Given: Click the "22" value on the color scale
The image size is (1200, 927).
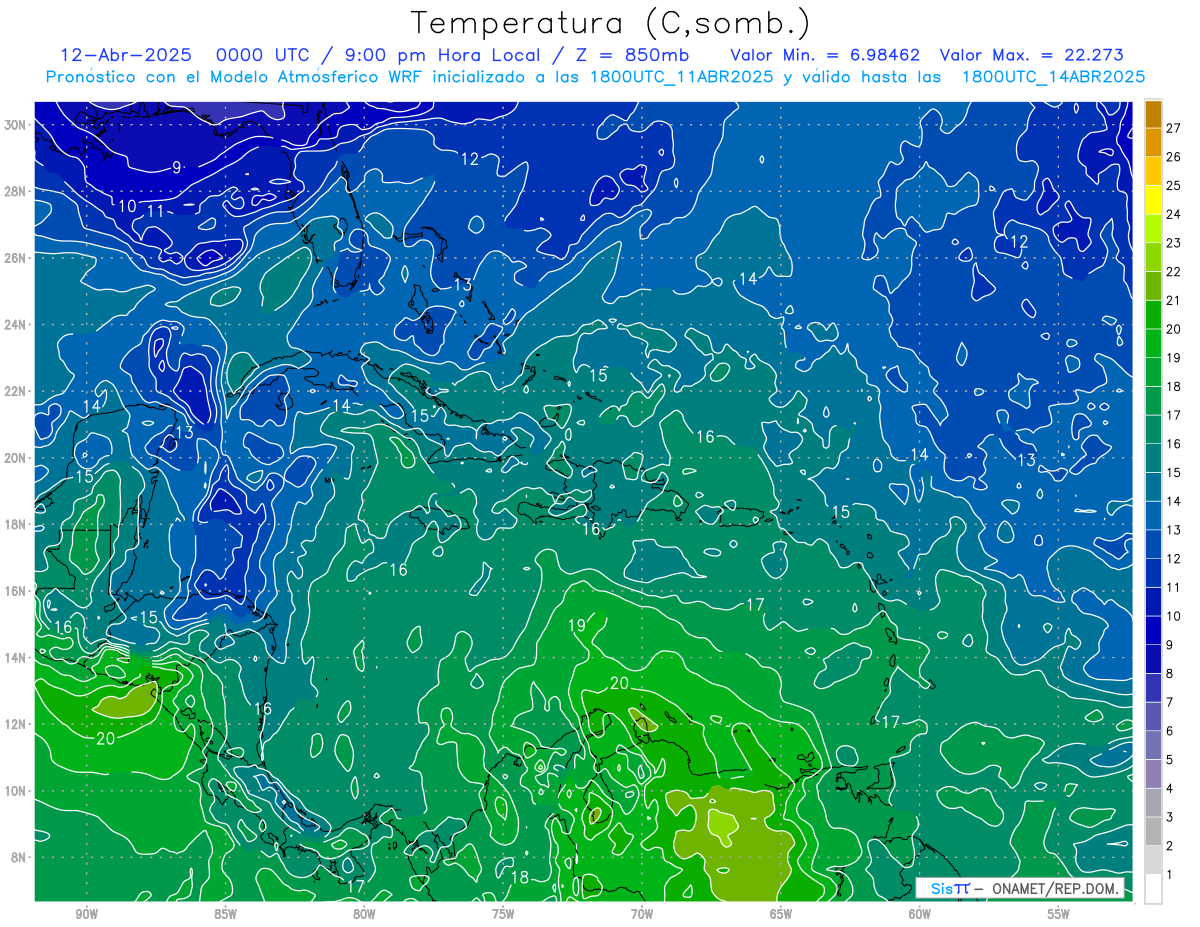Looking at the screenshot, I should coord(1173,271).
